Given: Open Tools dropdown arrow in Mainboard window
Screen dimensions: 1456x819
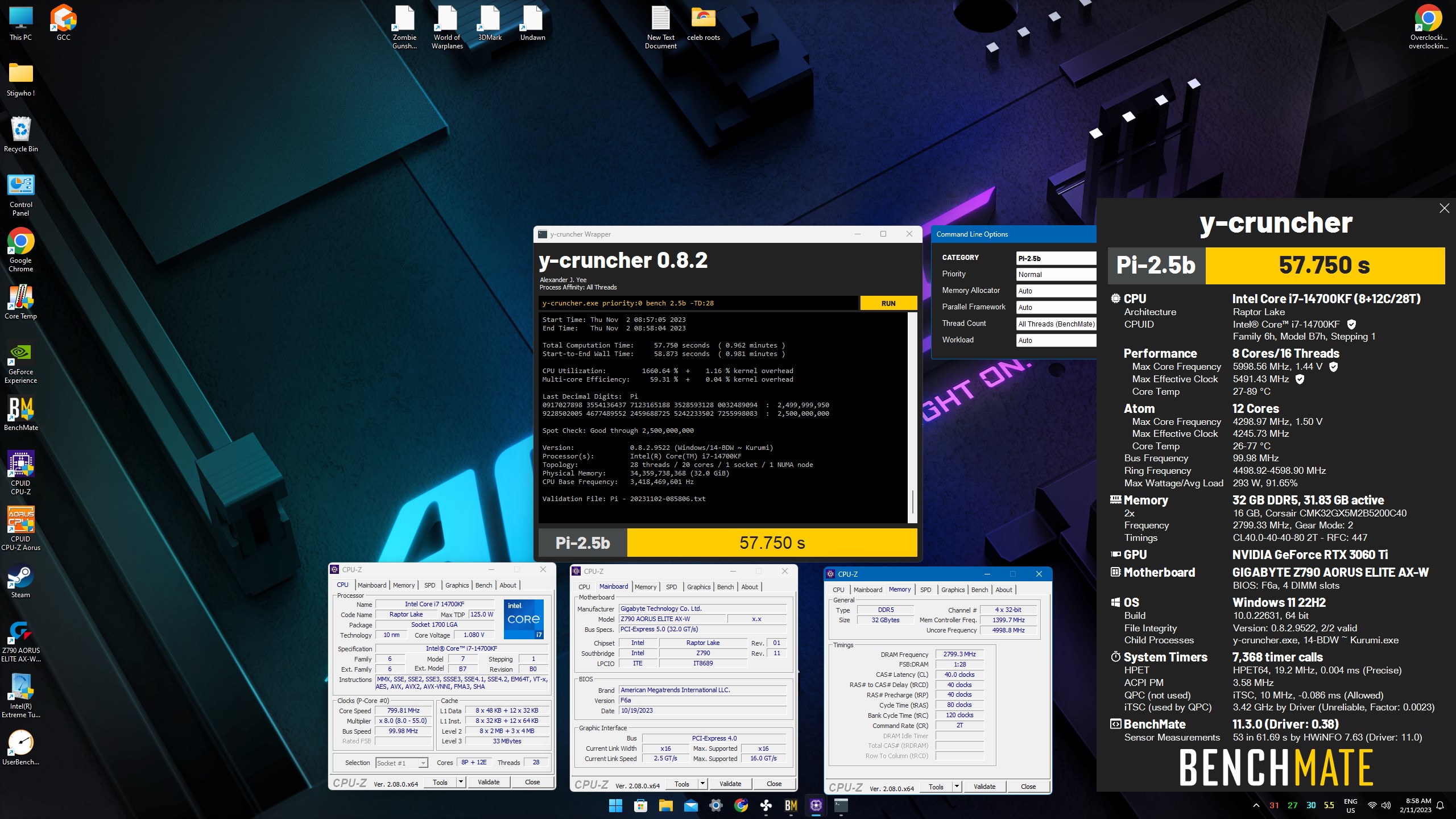Looking at the screenshot, I should pyautogui.click(x=703, y=784).
